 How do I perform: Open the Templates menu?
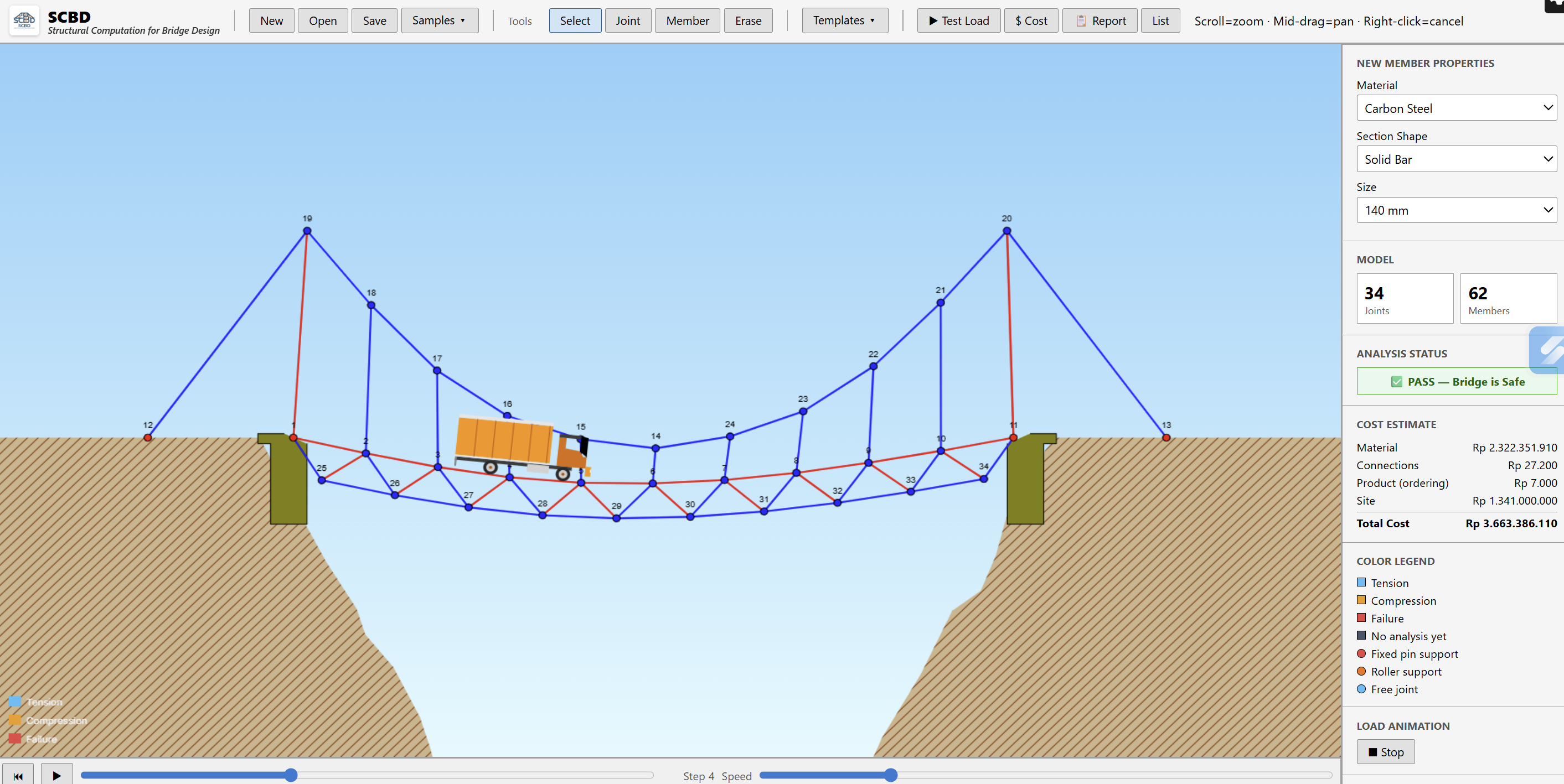point(844,20)
